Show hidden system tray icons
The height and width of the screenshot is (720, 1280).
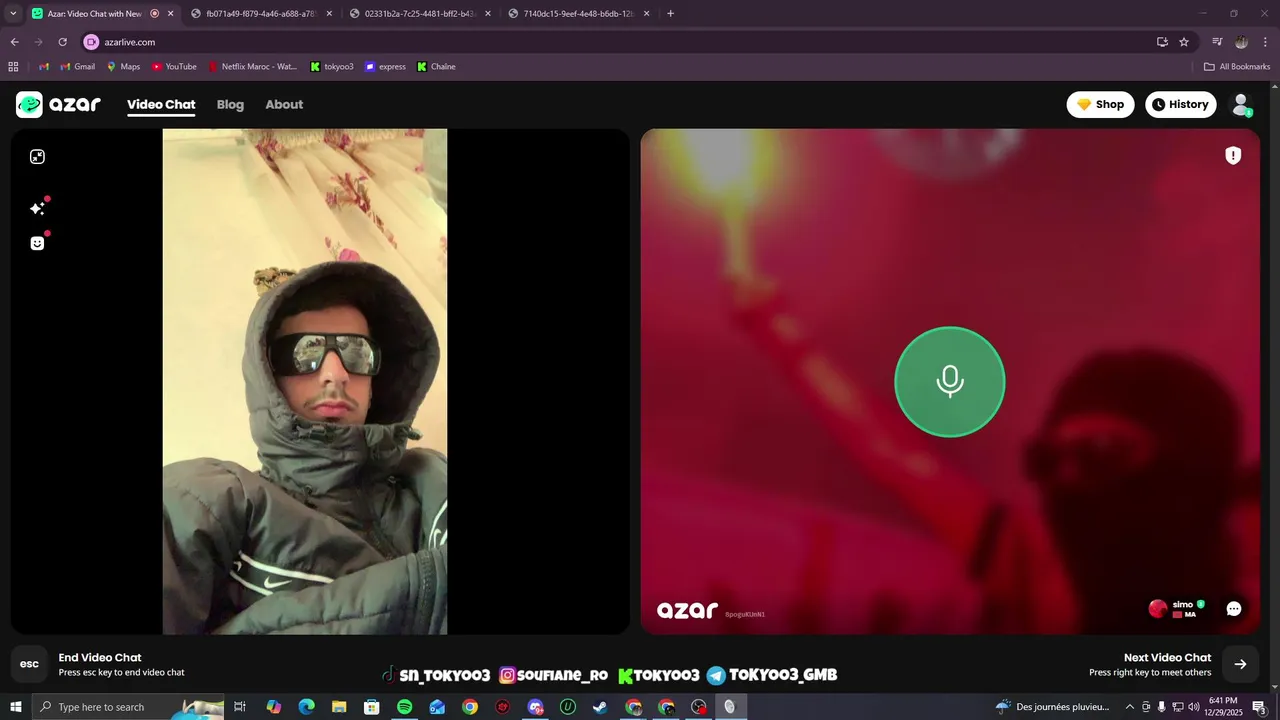[x=1130, y=707]
